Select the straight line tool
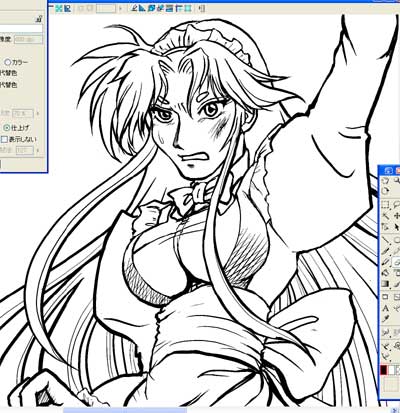The width and height of the screenshot is (400, 413). (385, 240)
